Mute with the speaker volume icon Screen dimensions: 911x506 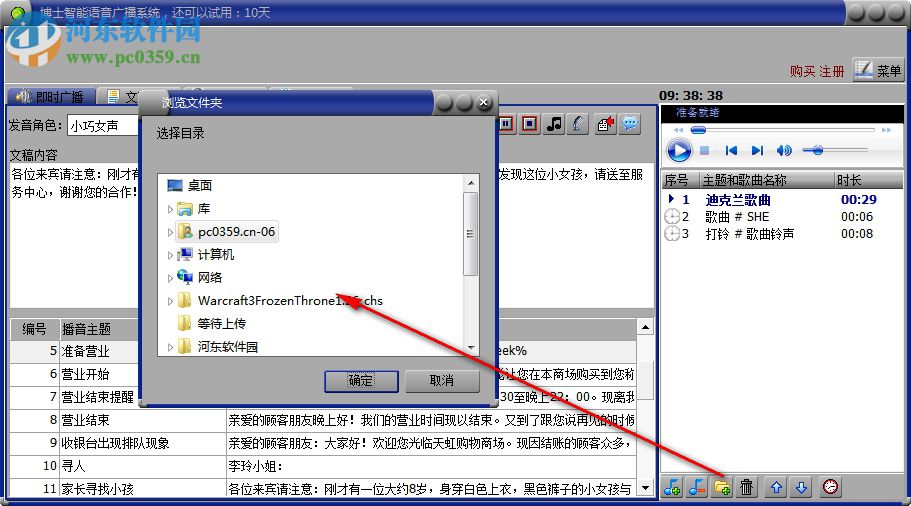[784, 150]
